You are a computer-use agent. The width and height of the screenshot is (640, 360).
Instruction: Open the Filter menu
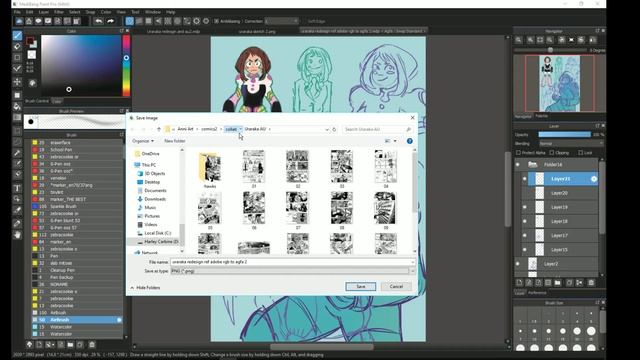click(59, 12)
